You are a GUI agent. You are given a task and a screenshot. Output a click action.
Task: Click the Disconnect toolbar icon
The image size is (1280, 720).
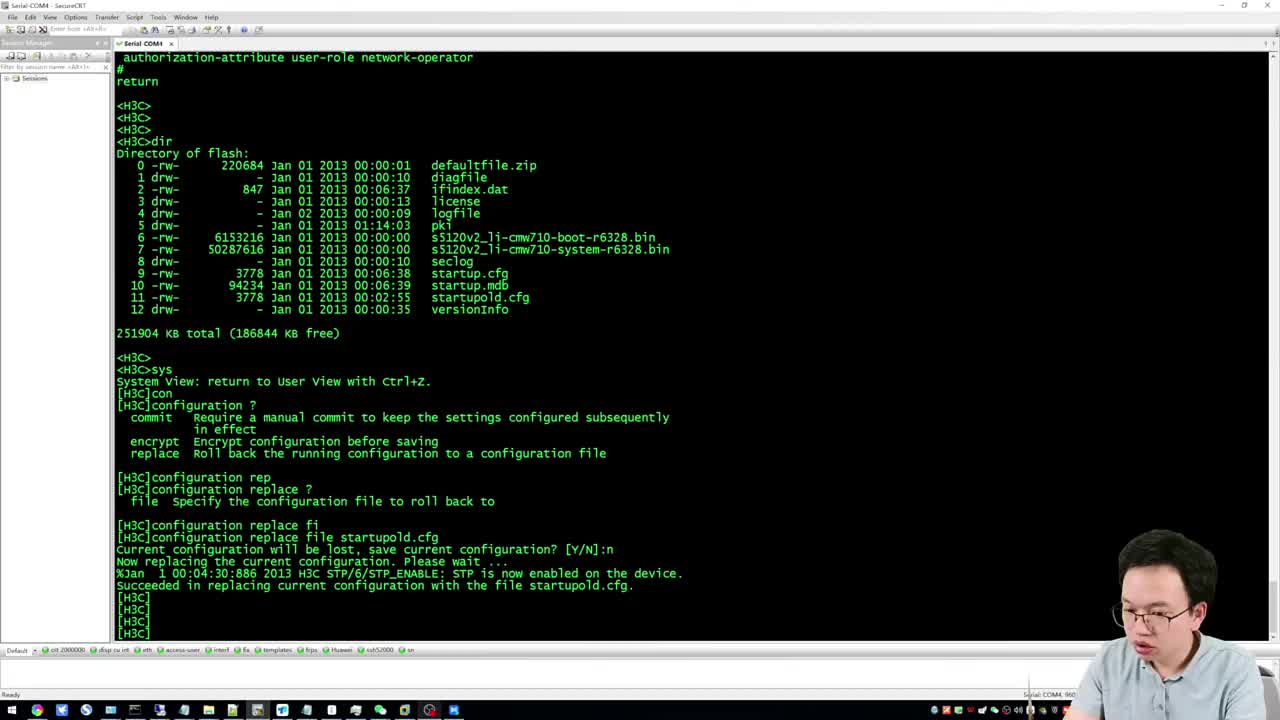43,29
